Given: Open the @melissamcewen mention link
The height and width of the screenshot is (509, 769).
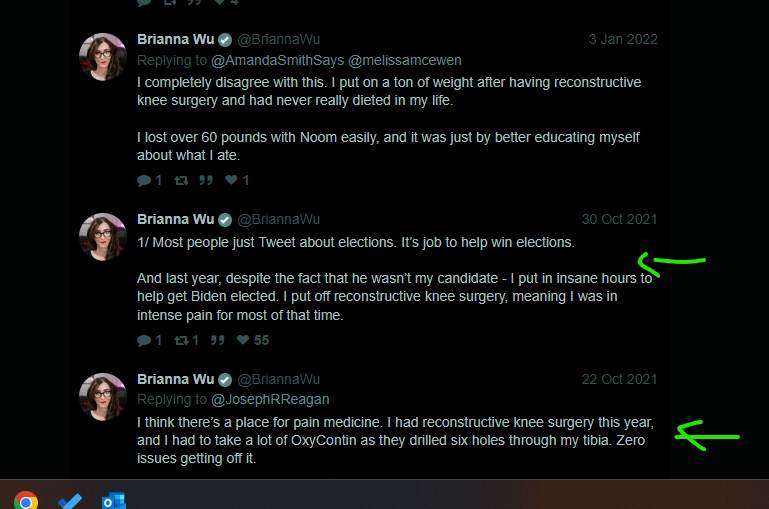Looking at the screenshot, I should point(405,60).
